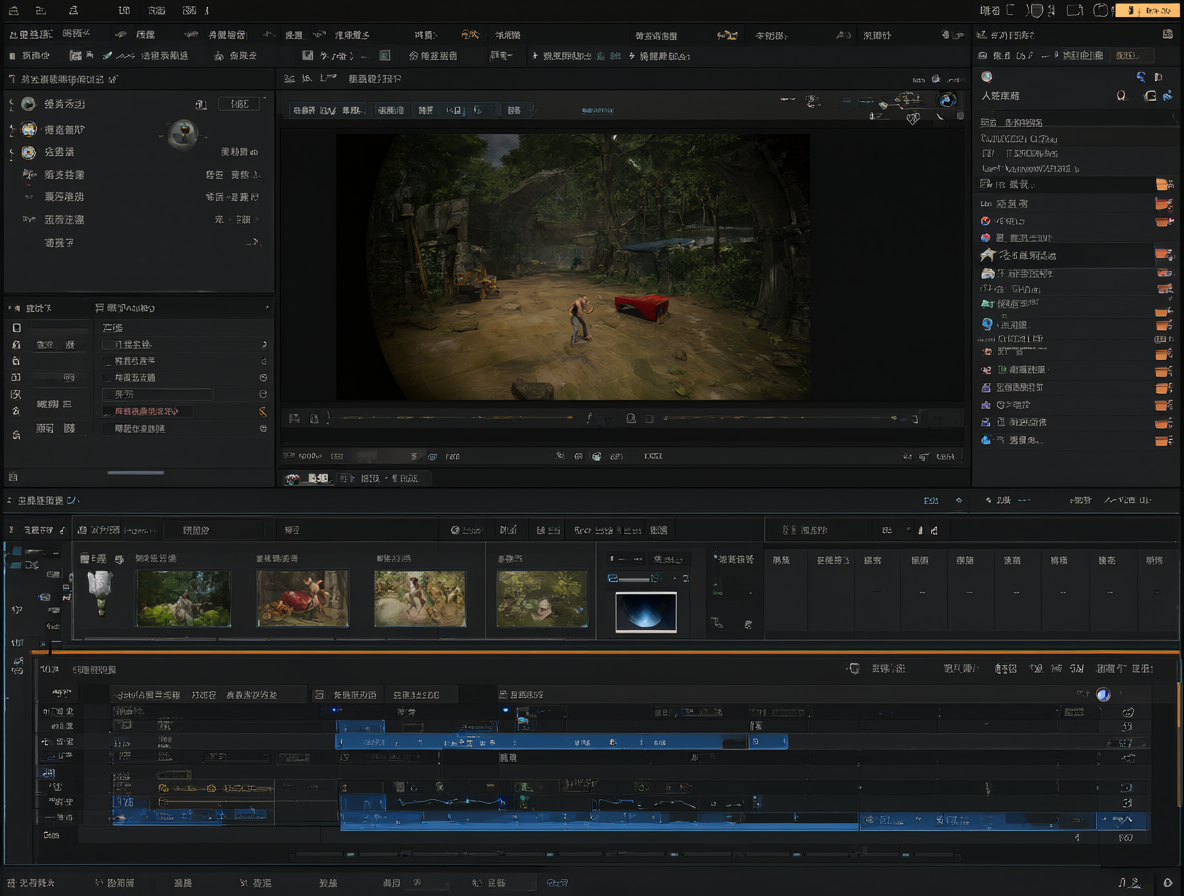Click the outlined value box on the first globe-icon row

(x=239, y=104)
